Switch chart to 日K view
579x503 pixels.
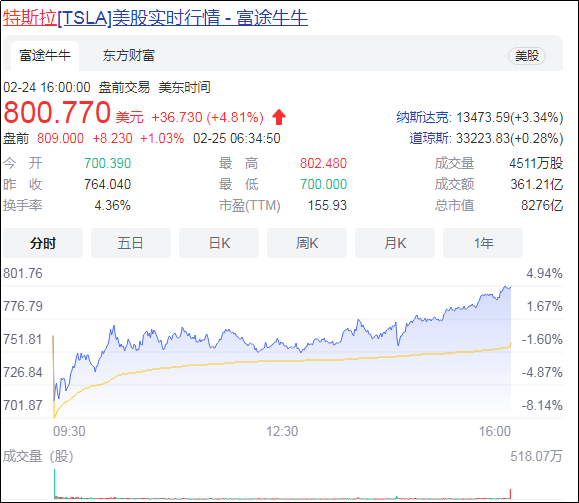[x=219, y=243]
